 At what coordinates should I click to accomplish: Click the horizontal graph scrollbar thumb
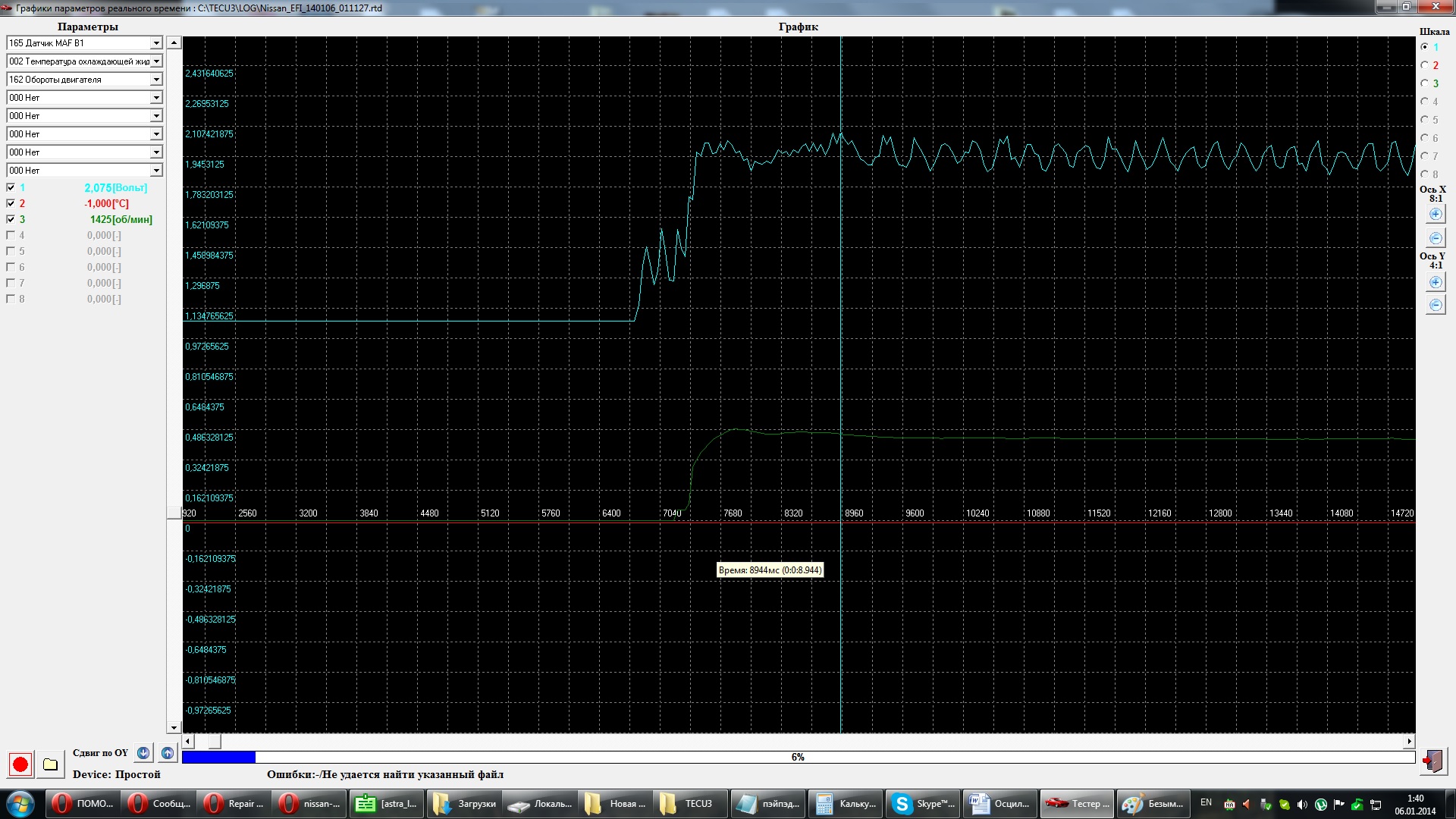(x=215, y=741)
